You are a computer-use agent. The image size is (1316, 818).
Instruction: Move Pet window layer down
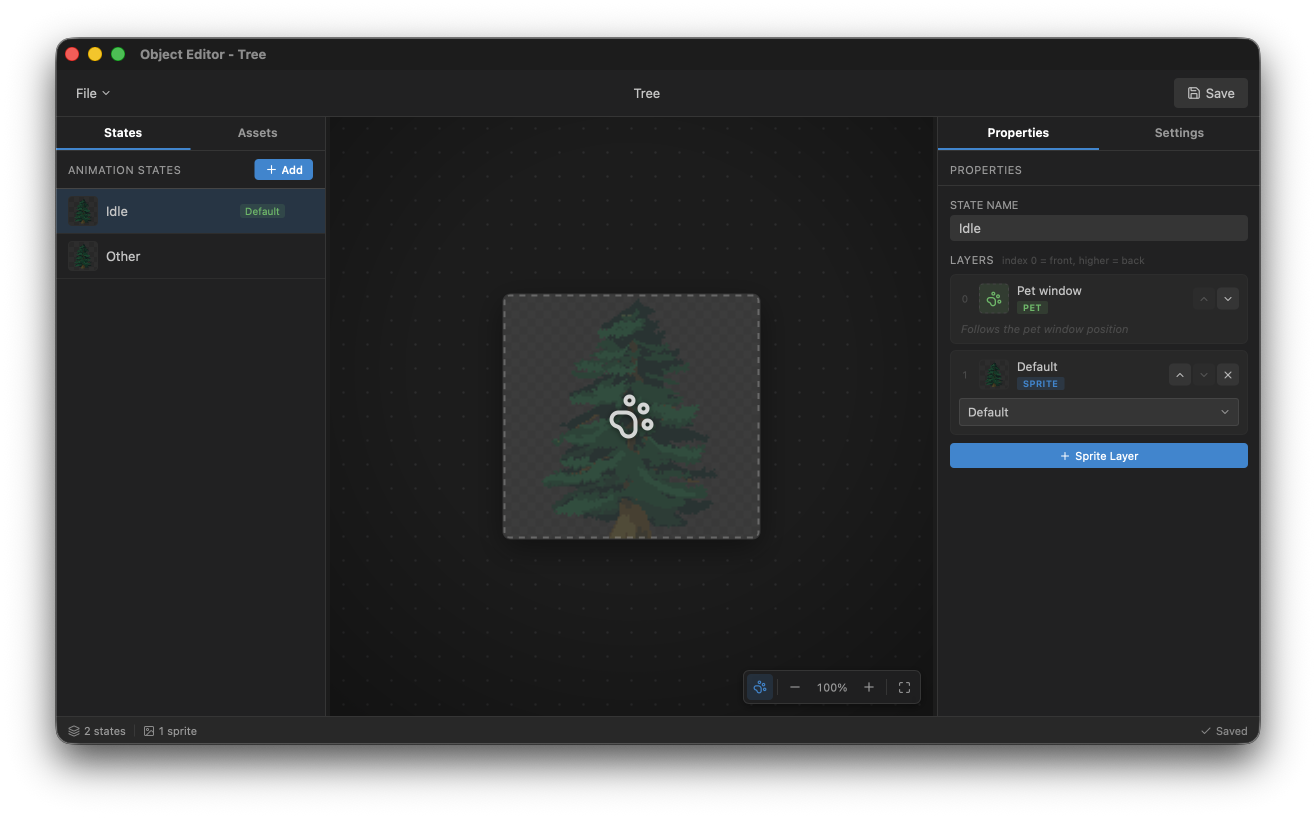pos(1228,298)
